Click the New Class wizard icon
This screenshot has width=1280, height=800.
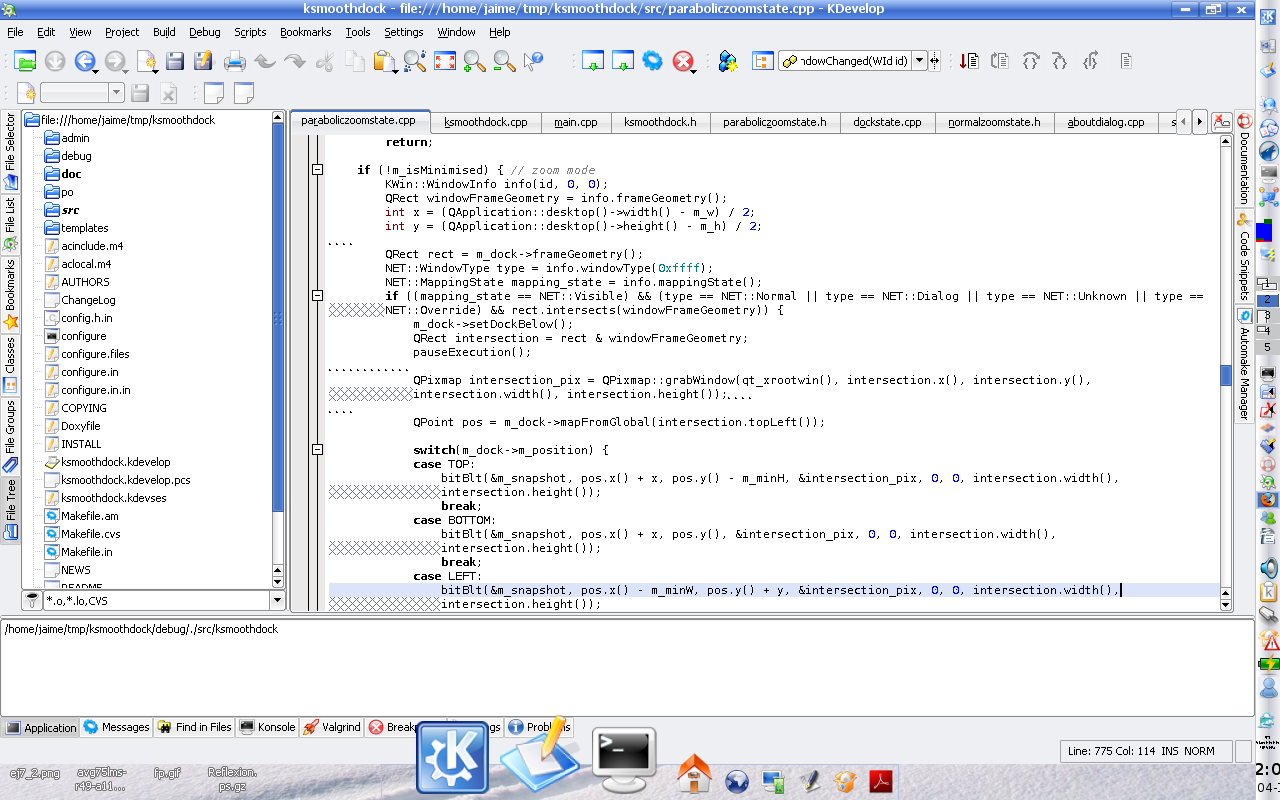coord(728,61)
